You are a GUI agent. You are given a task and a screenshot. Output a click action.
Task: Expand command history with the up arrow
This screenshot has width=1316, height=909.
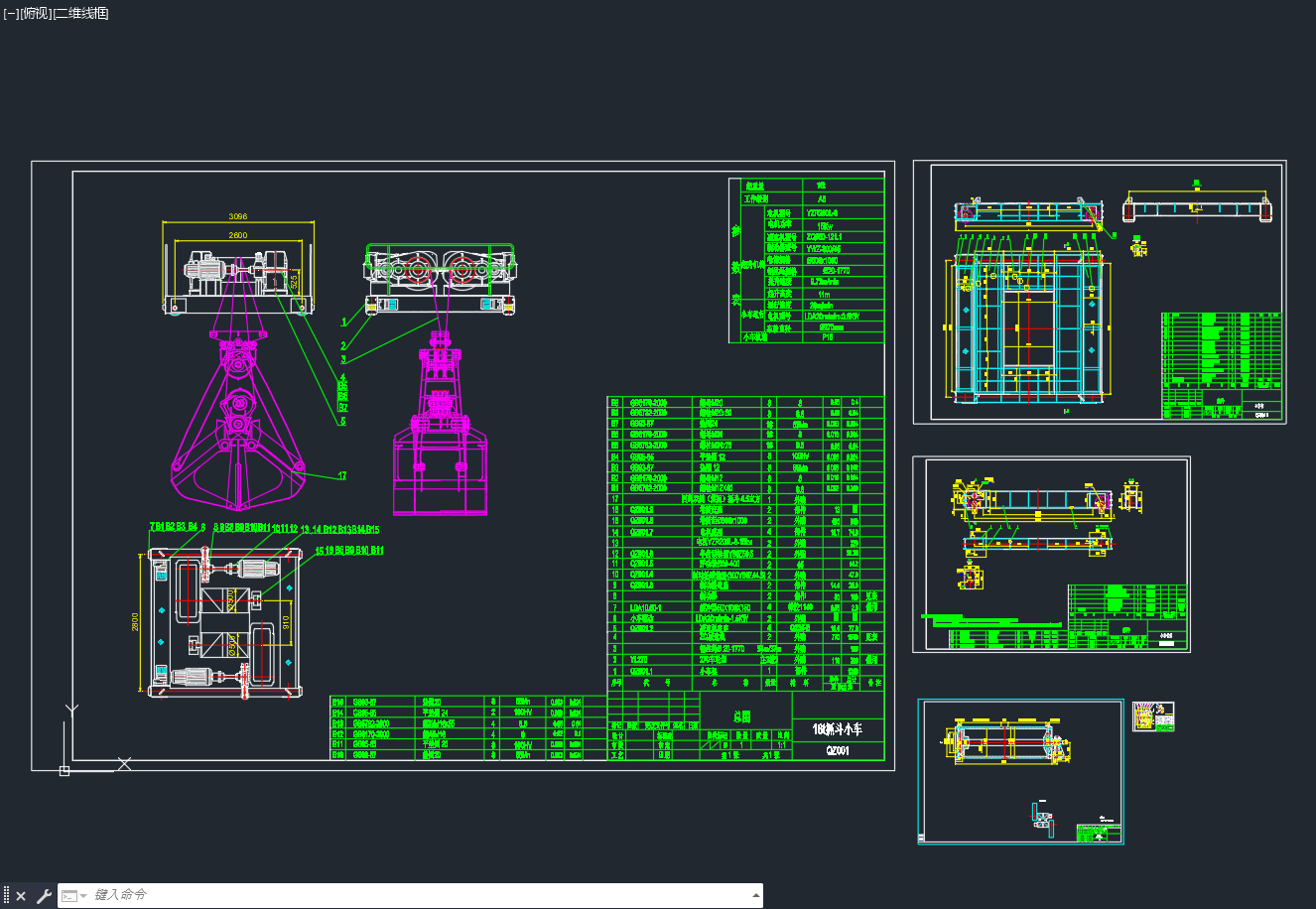tap(755, 895)
